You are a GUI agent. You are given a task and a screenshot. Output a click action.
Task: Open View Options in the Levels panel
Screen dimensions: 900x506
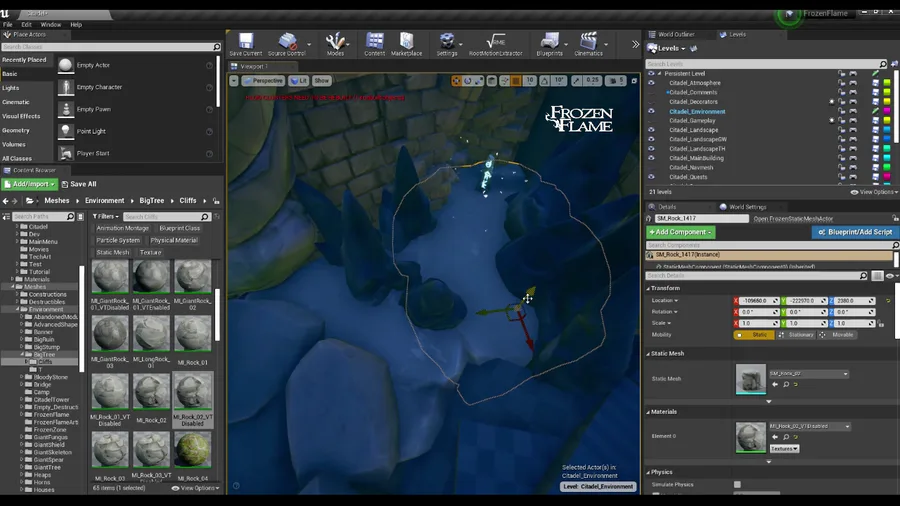point(874,192)
